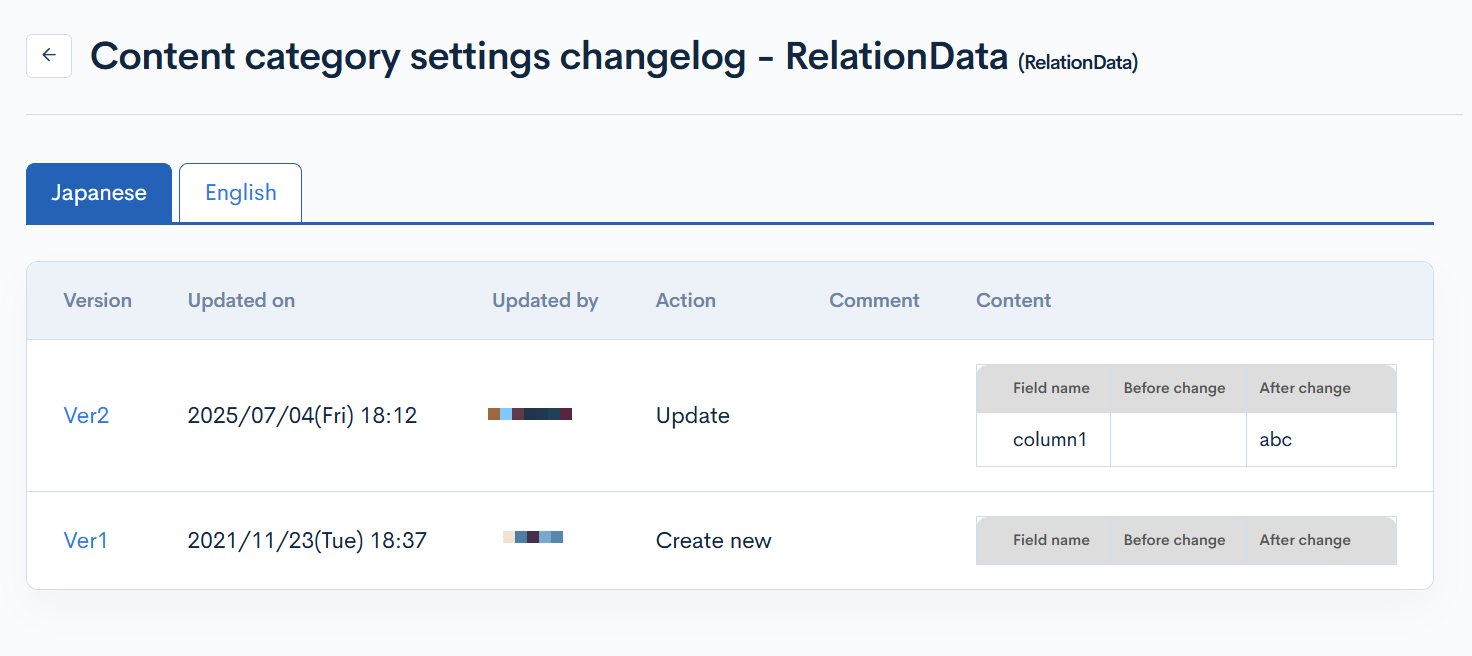Click the back arrow button
Image resolution: width=1472 pixels, height=656 pixels.
click(49, 56)
